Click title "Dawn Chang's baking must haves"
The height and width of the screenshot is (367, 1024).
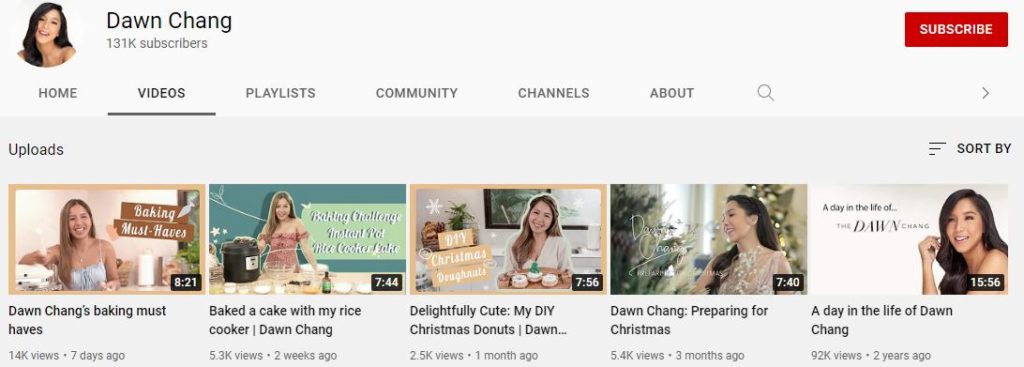tap(88, 320)
